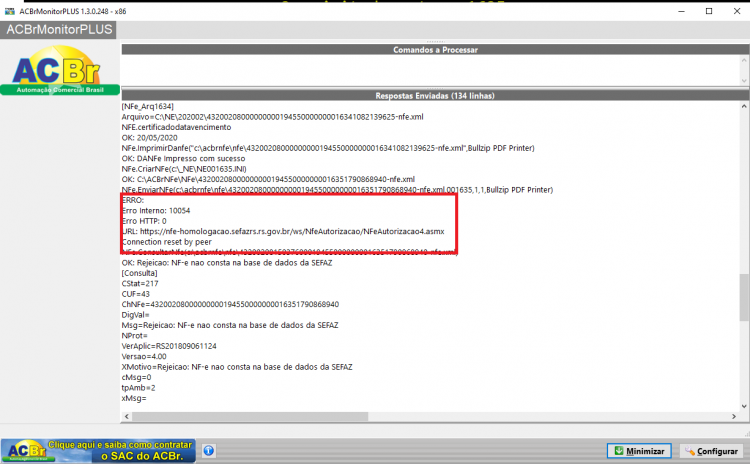Screen dimensions: 750x464
Task: Click the line "ERRO:"
Action: 133,200
